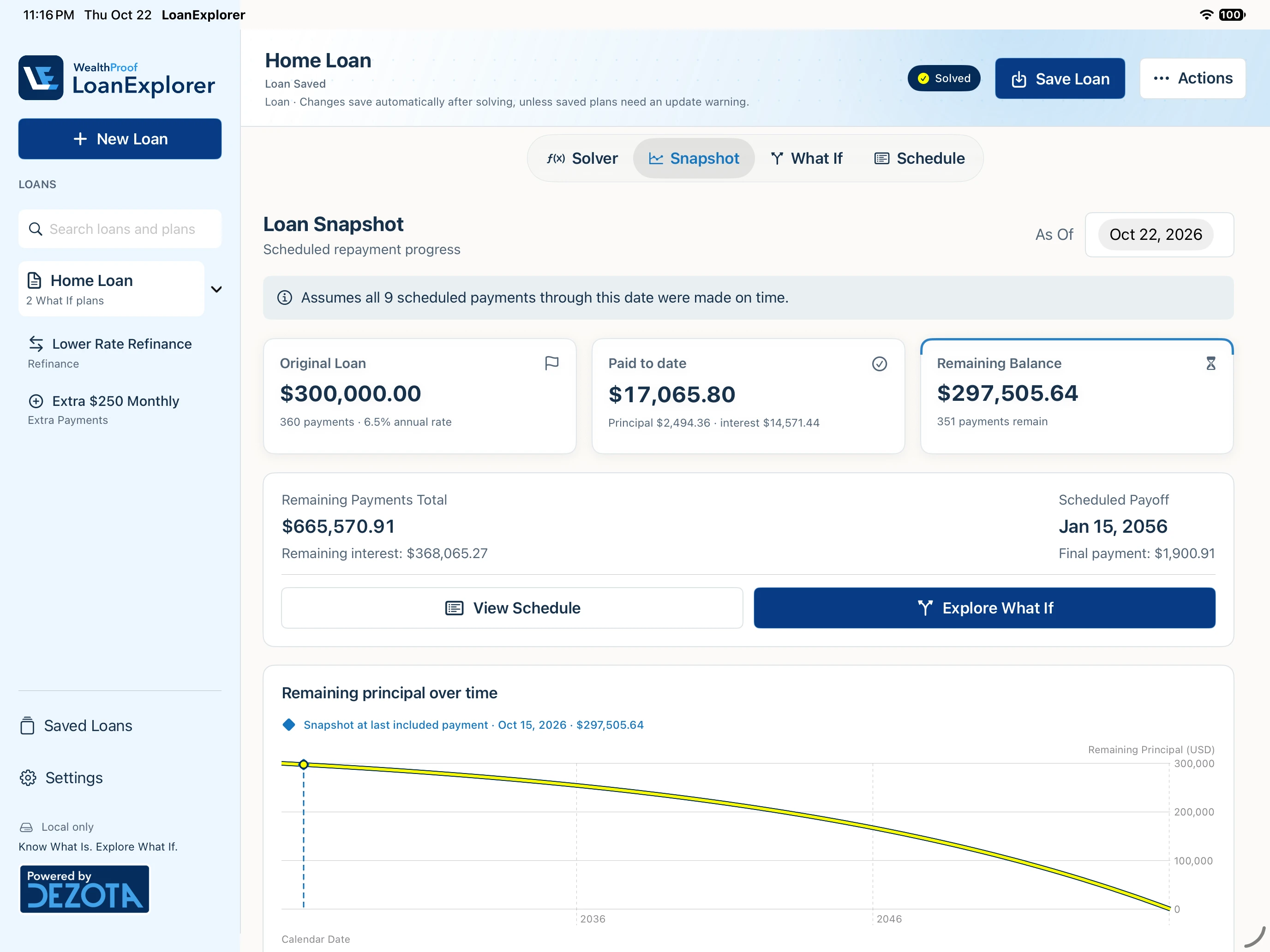1270x952 pixels.
Task: Click the Wi-Fi status icon
Action: pyautogui.click(x=1206, y=14)
